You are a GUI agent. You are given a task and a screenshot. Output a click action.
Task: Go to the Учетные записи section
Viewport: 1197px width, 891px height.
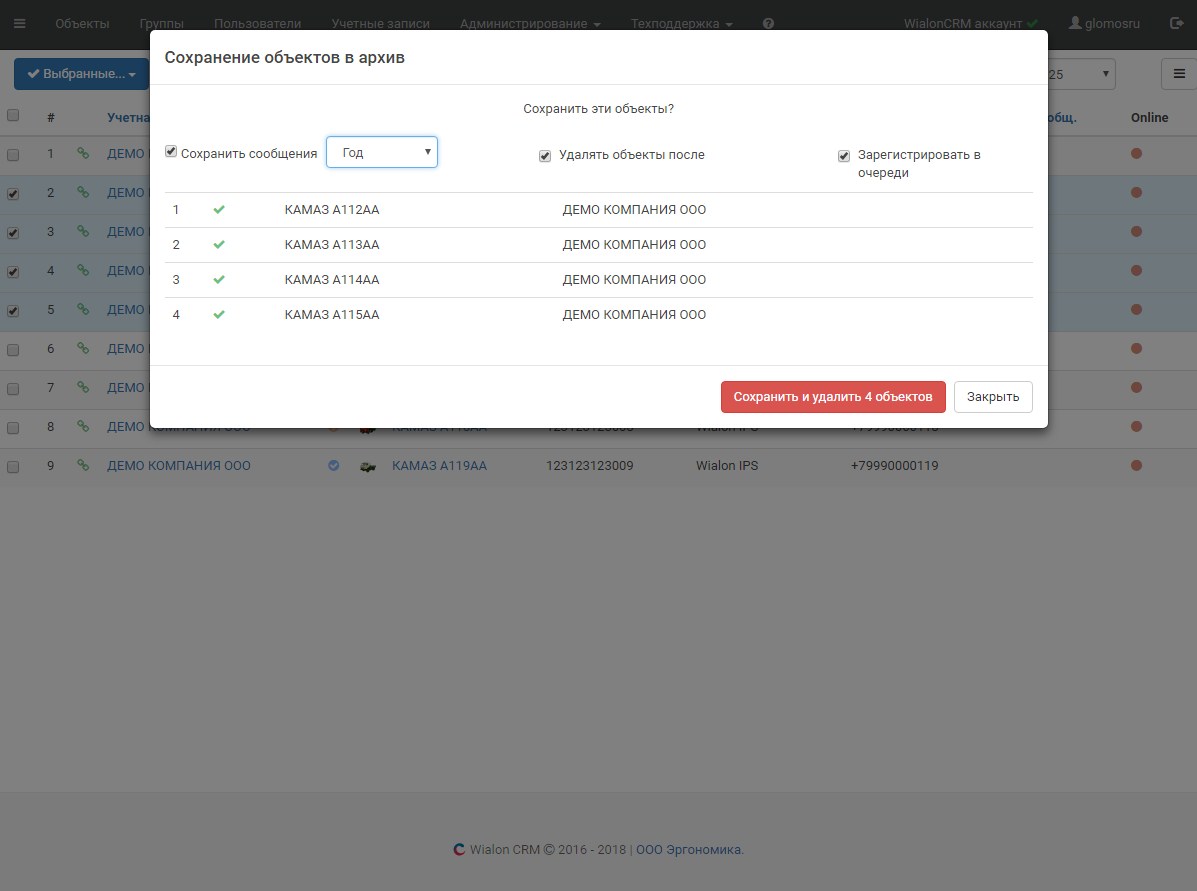pos(380,23)
